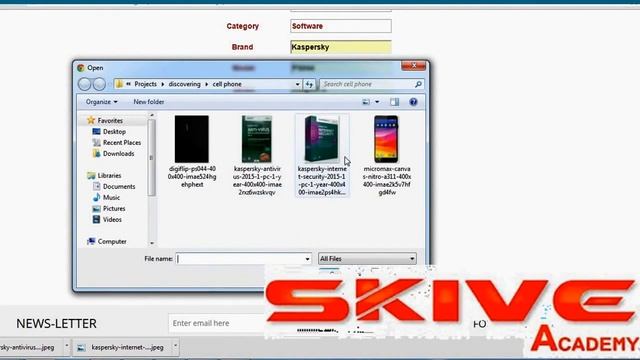Screen dimensions: 640x360
Task: Open the help question mark icon
Action: pyautogui.click(x=413, y=102)
